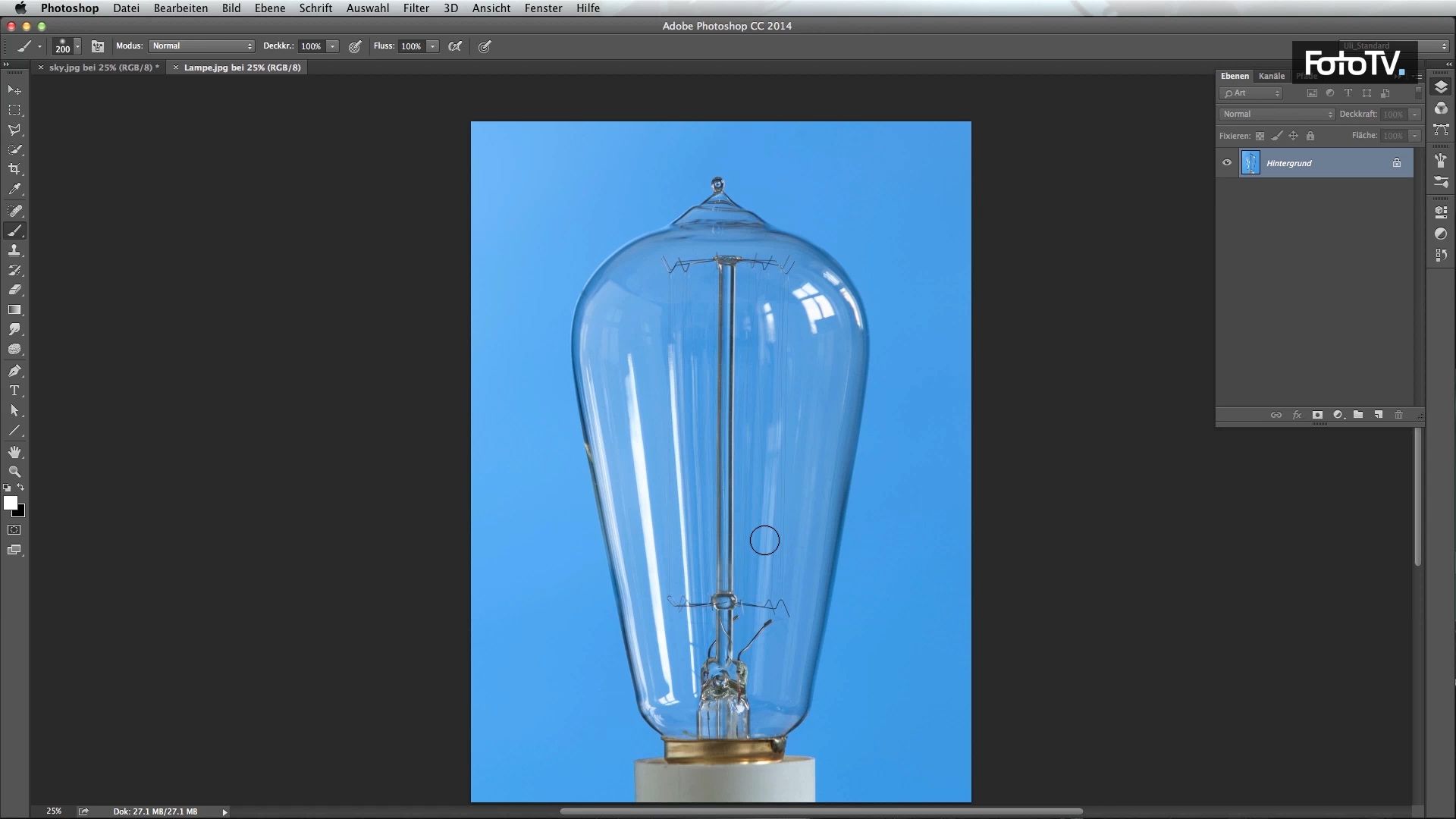Open layer blend mode Normal dropdown
Image resolution: width=1456 pixels, height=819 pixels.
tap(1277, 115)
